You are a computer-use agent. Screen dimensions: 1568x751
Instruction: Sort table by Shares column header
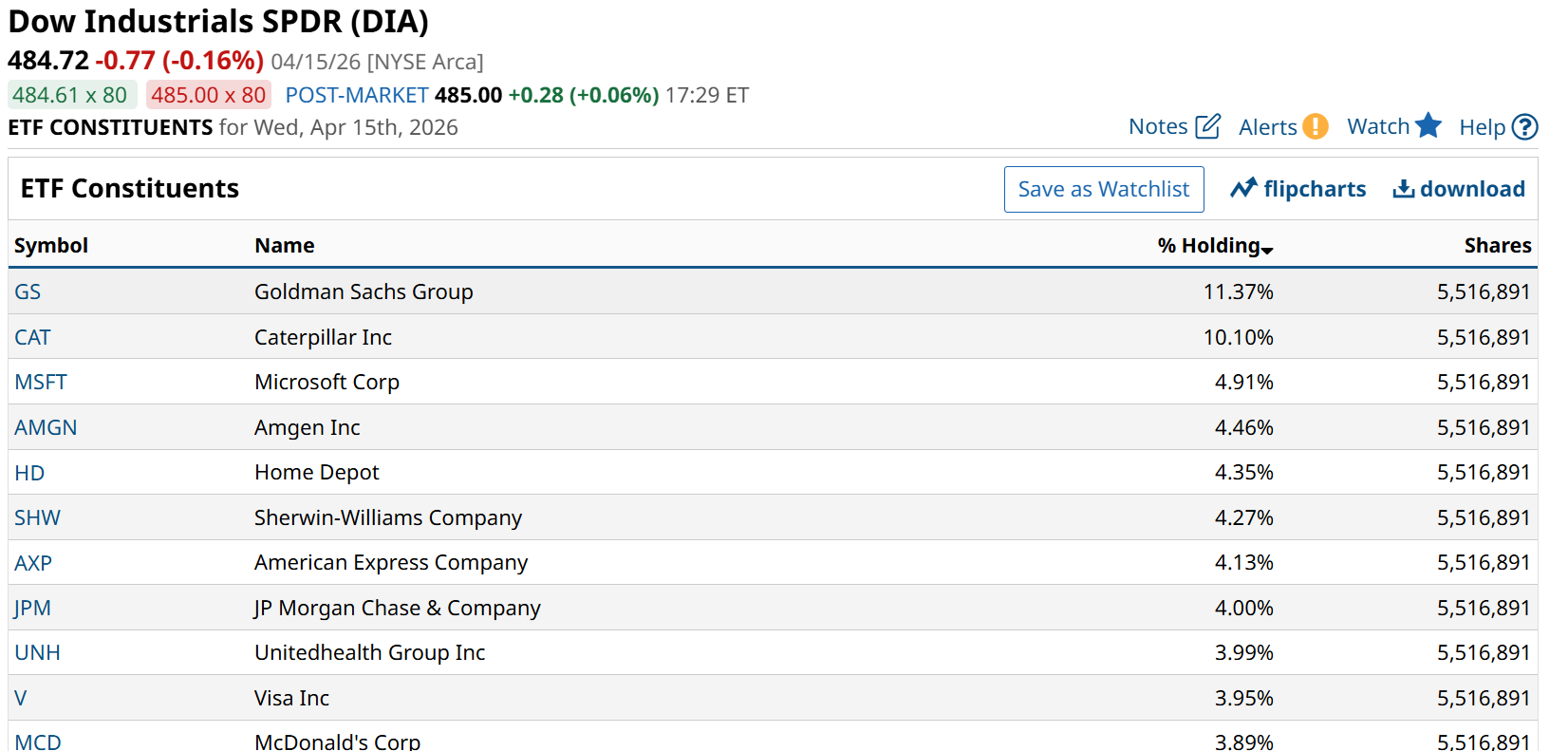point(1497,246)
